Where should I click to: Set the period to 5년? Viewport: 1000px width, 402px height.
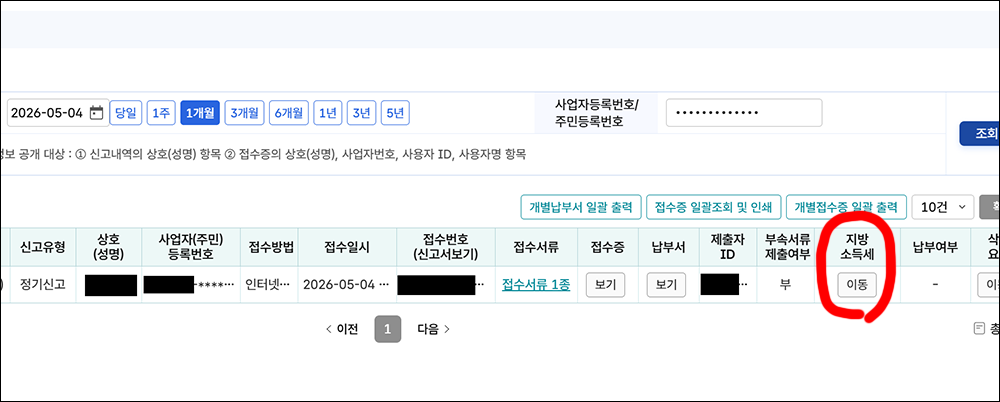395,113
